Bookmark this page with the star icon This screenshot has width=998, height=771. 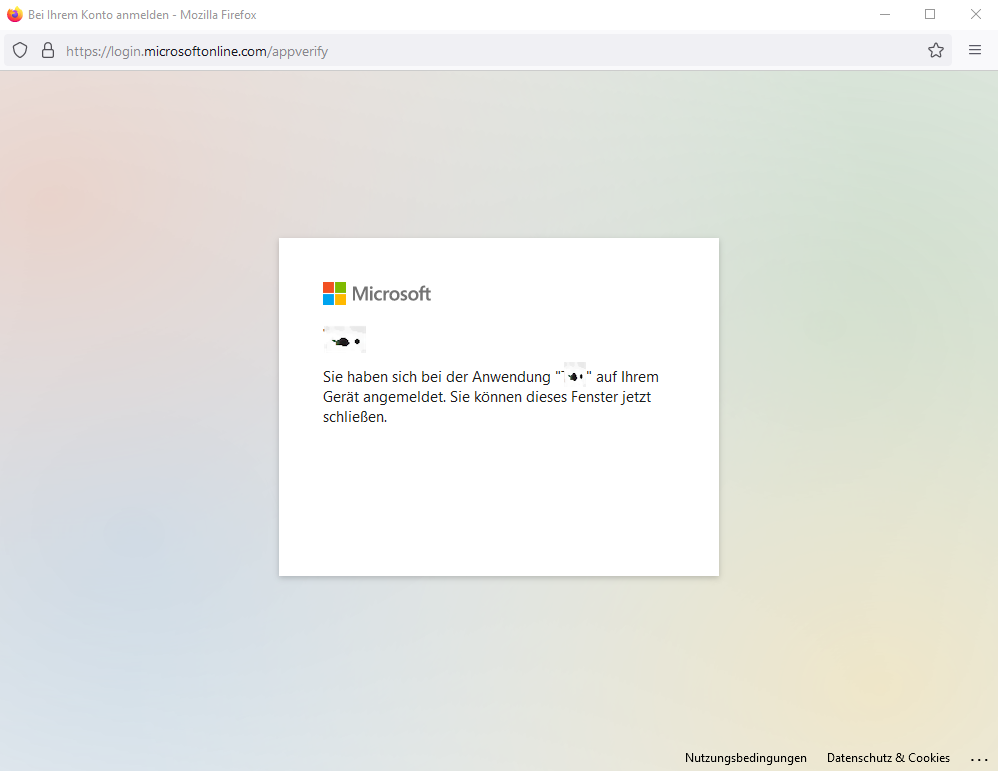935,50
